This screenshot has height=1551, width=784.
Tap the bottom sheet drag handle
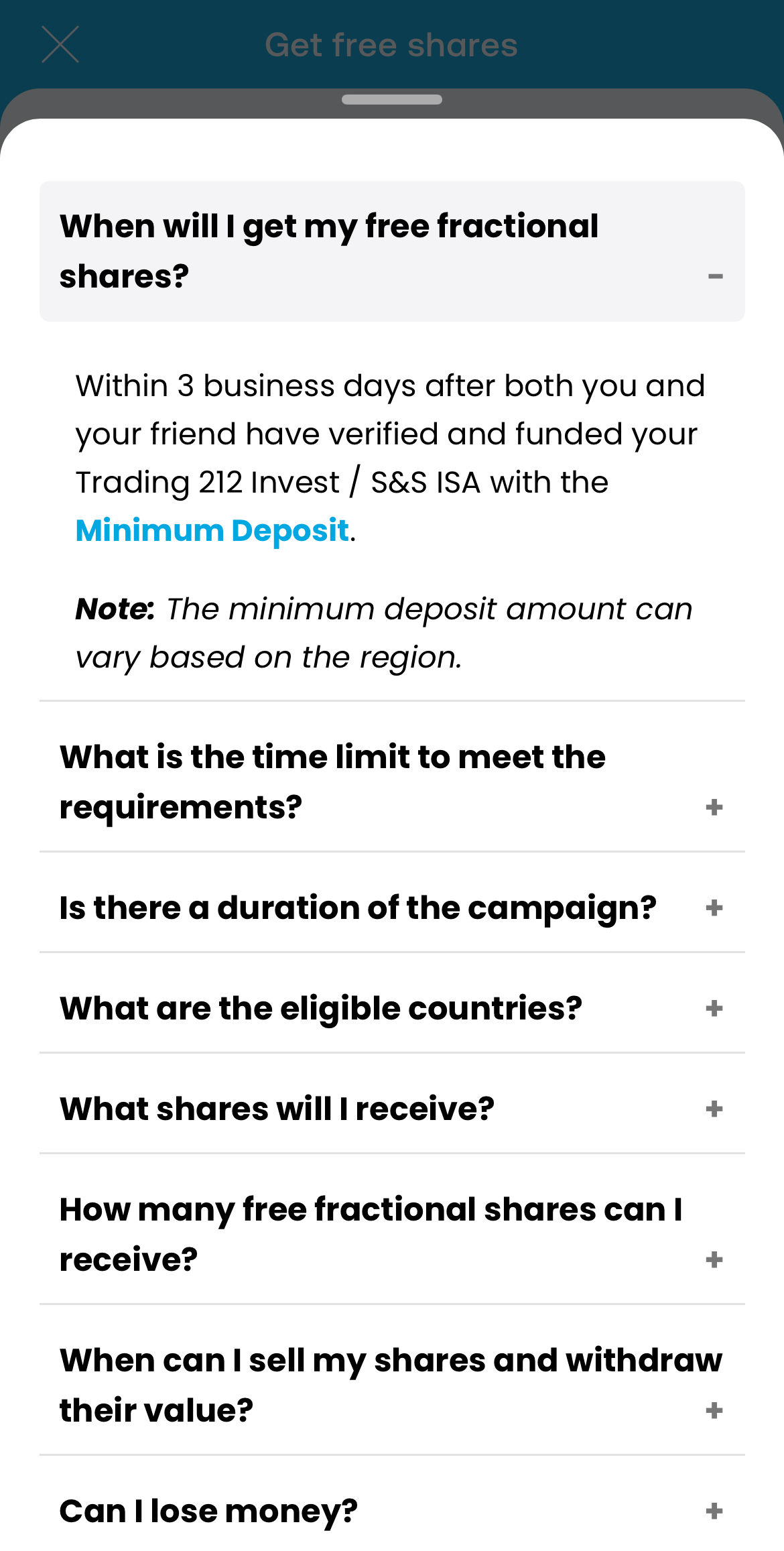(392, 100)
